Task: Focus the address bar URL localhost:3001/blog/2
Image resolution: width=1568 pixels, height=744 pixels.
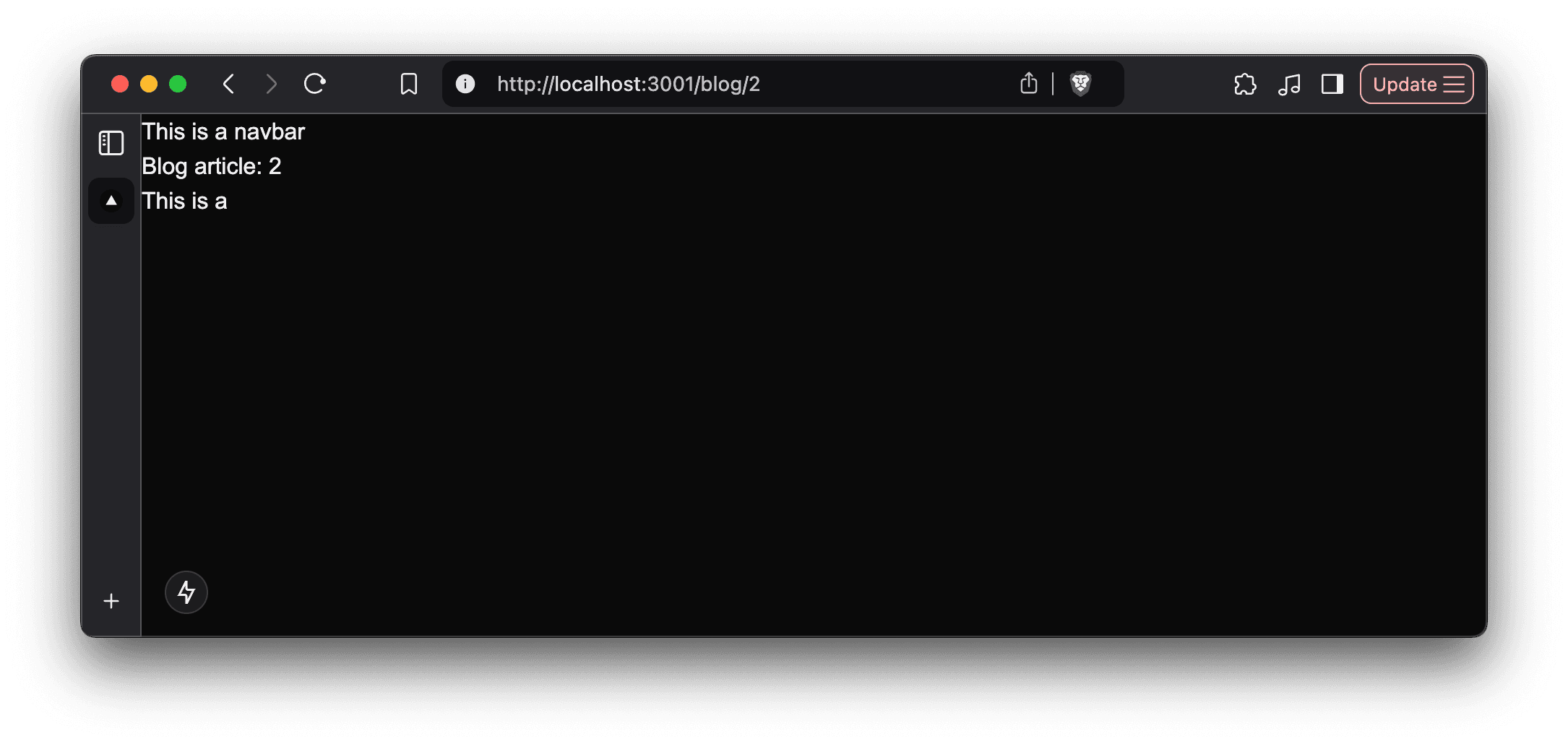Action: point(628,84)
